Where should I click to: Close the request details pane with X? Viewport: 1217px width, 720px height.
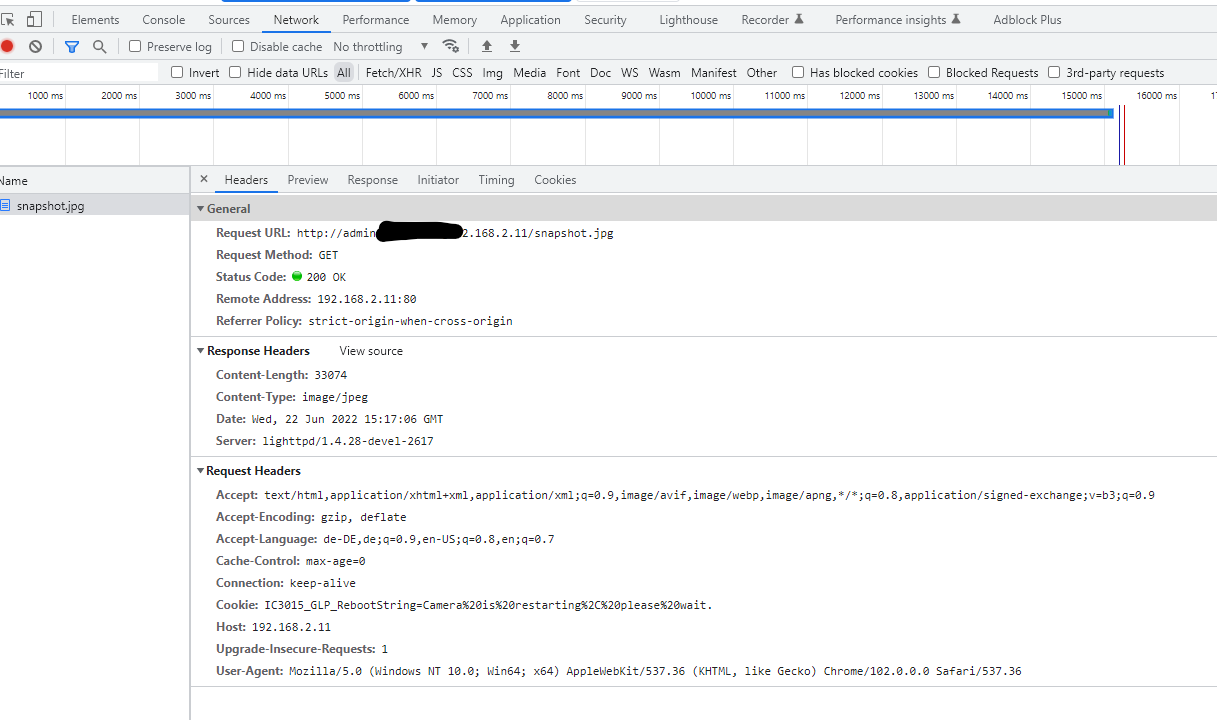pyautogui.click(x=204, y=179)
